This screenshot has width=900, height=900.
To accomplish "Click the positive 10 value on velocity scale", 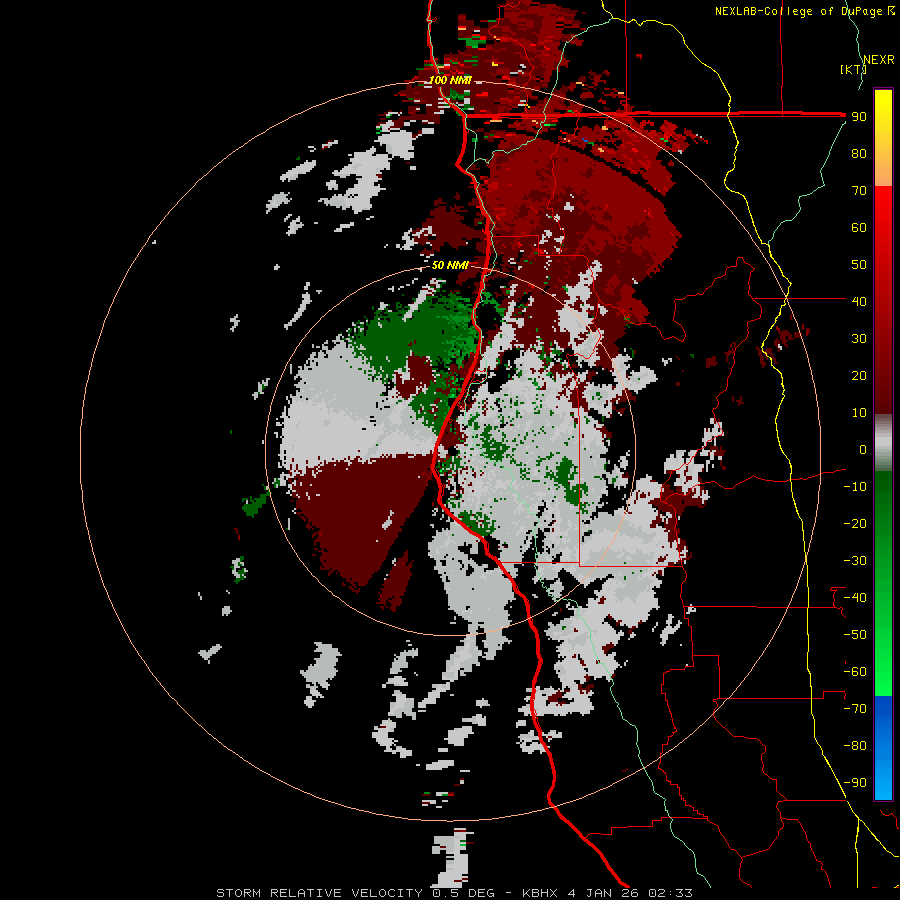I will [859, 413].
